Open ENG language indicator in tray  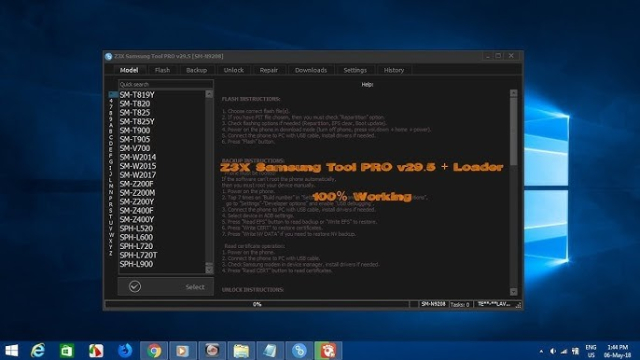pos(591,351)
